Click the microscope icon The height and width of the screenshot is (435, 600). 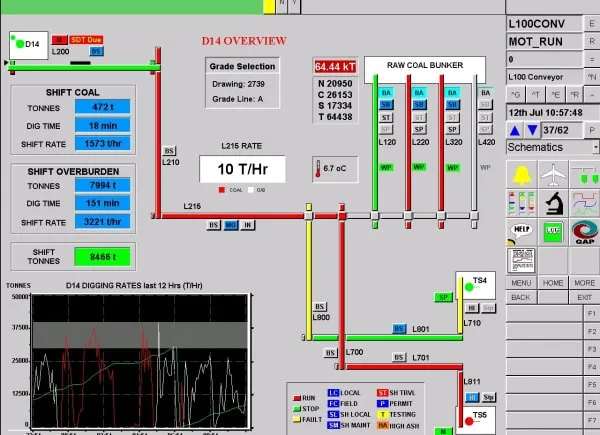(553, 203)
